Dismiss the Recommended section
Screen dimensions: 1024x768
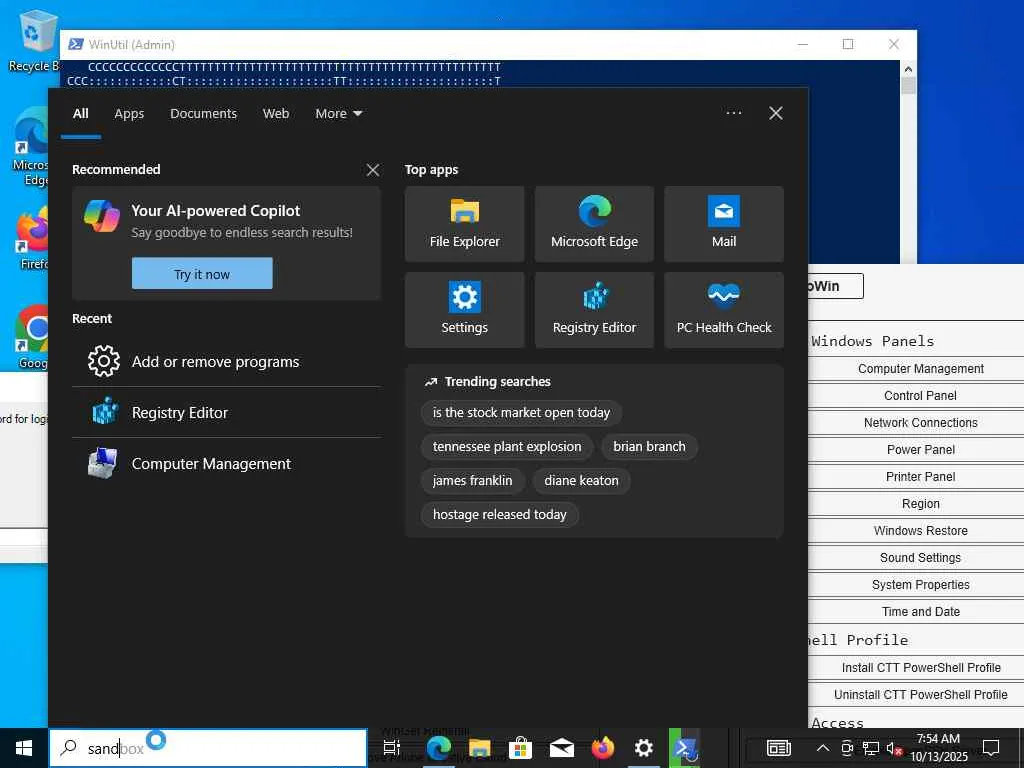click(373, 170)
